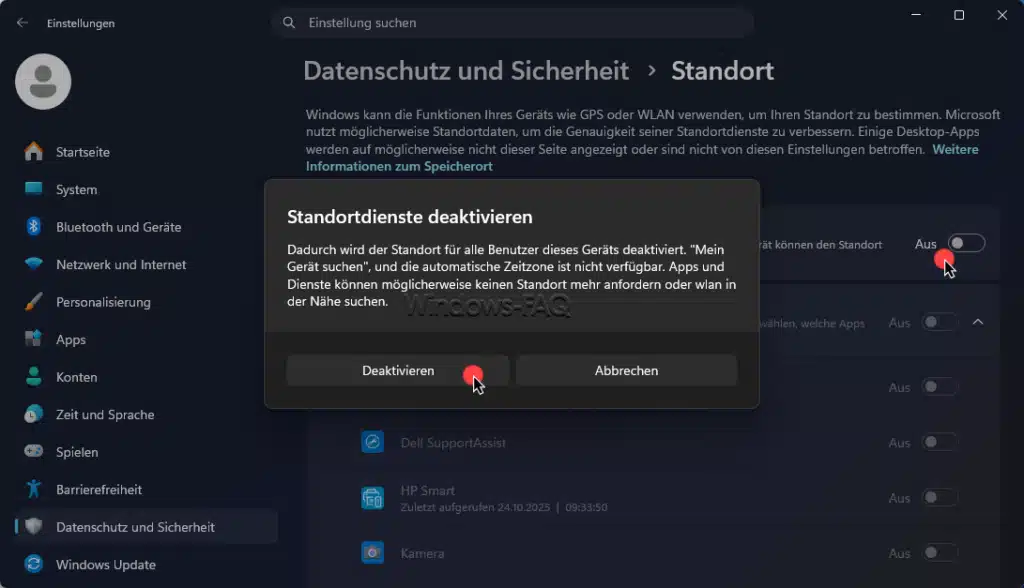Click the HP Smart app icon
Image resolution: width=1024 pixels, height=588 pixels.
coord(372,498)
